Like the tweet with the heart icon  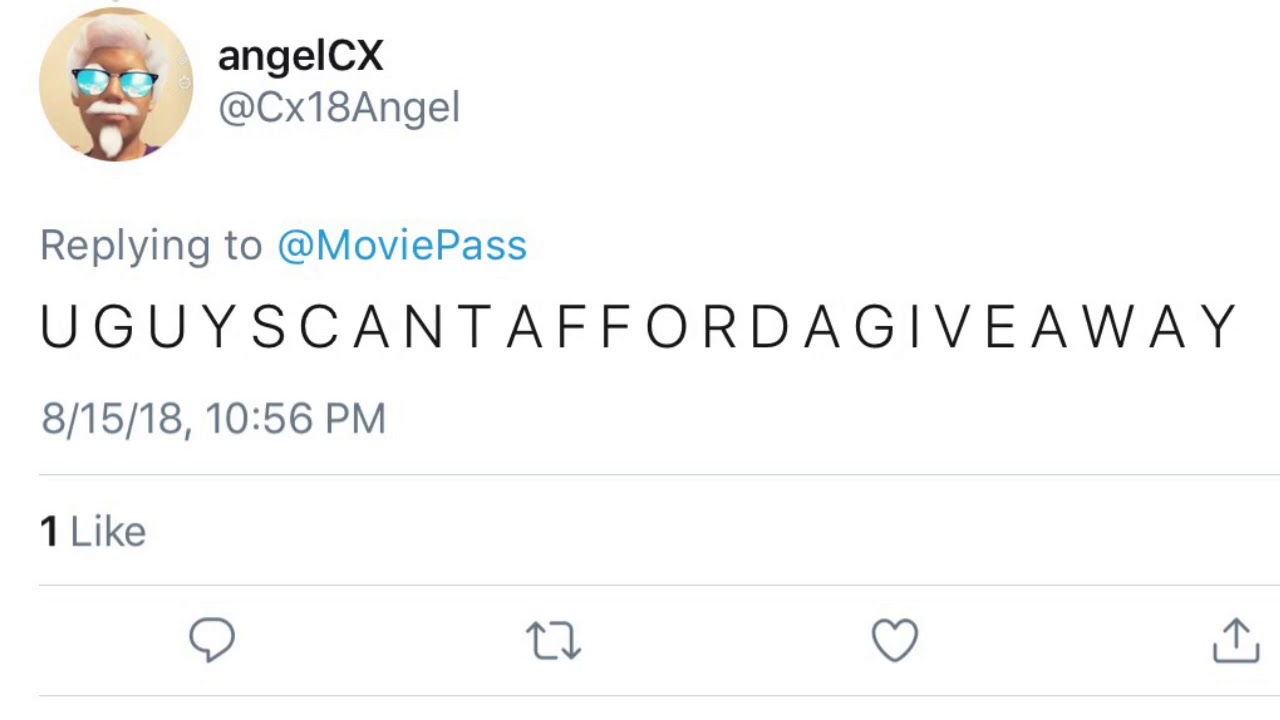point(895,640)
